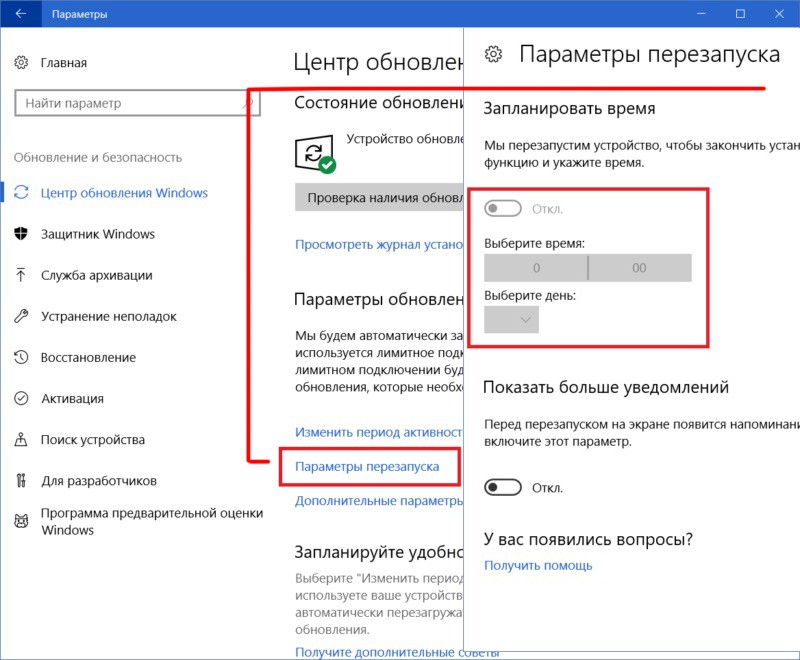Close the Параметры window

[779, 14]
